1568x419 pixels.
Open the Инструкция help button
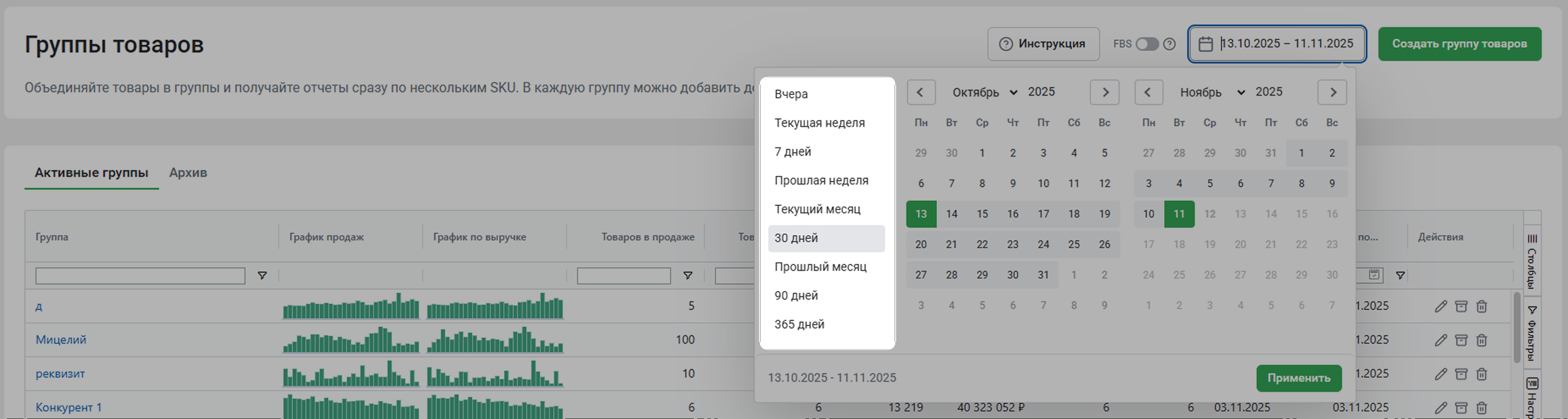[x=1043, y=44]
